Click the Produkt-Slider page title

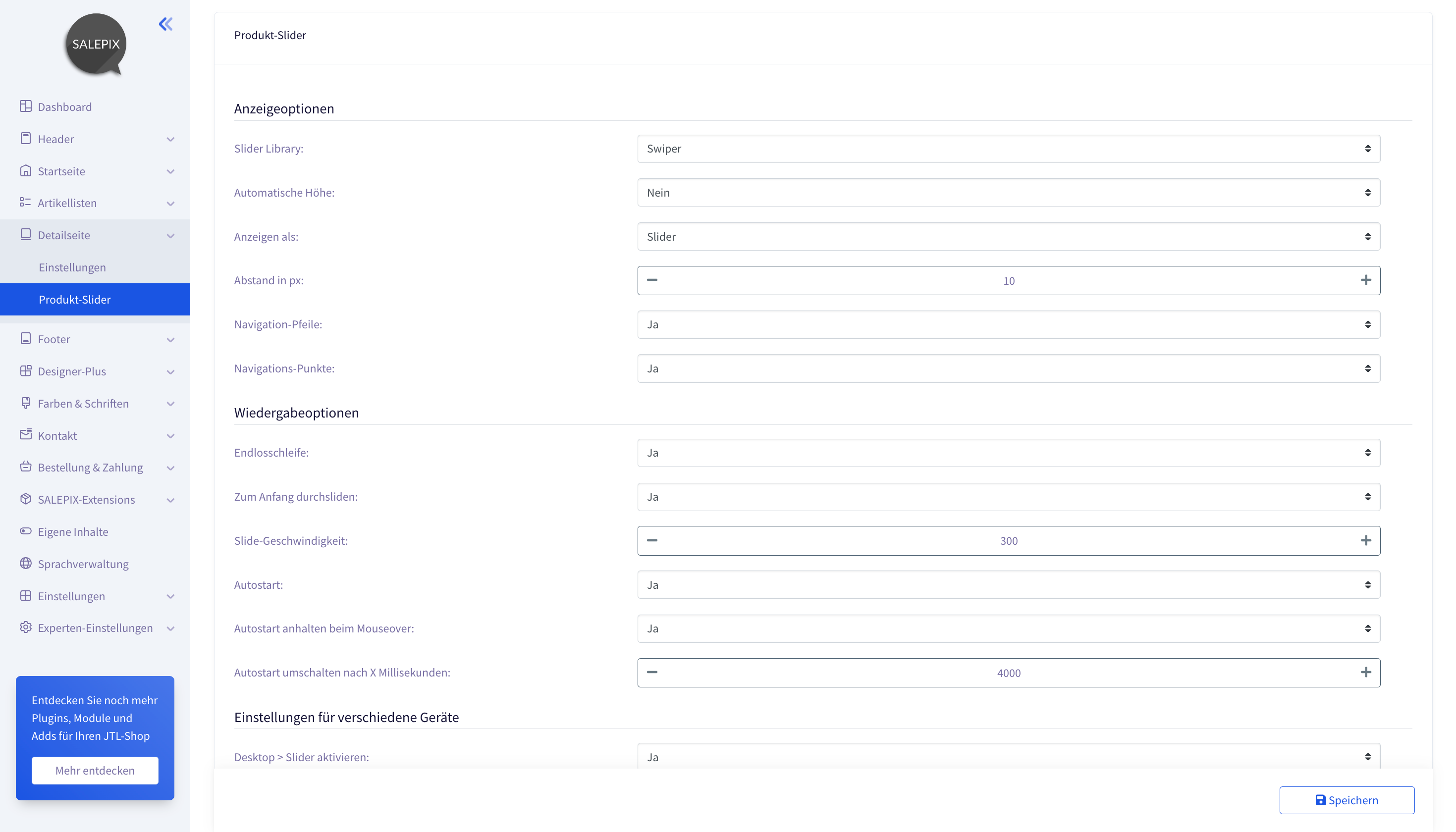click(270, 36)
